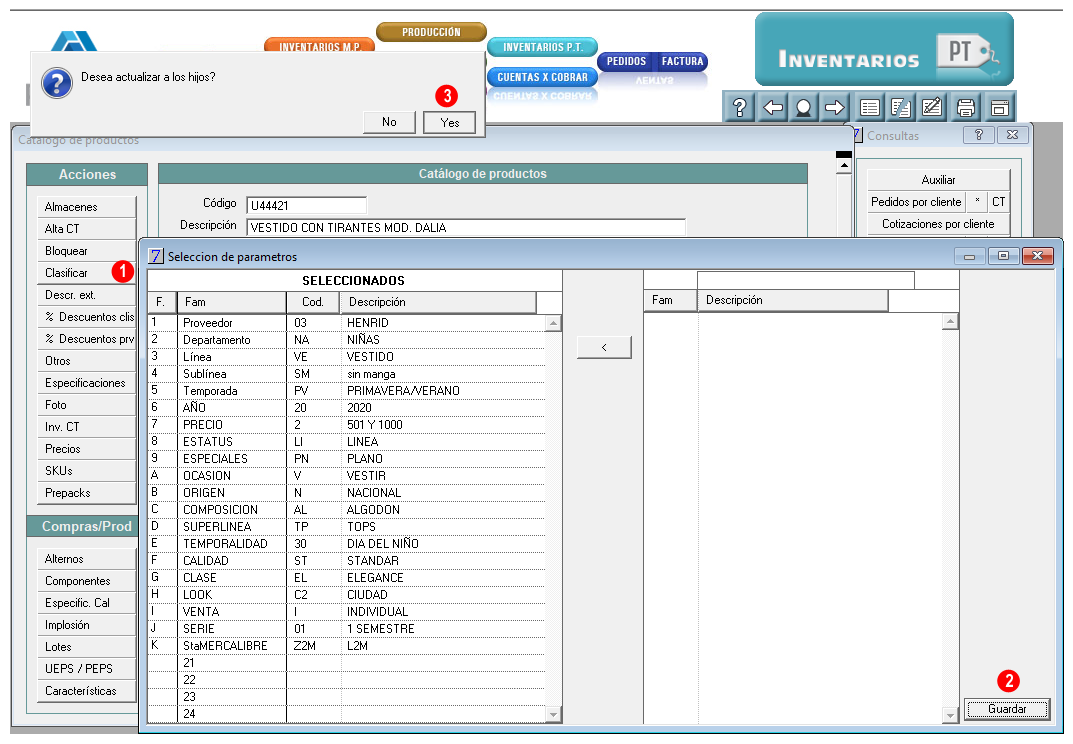The width and height of the screenshot is (1073, 744).
Task: Click the Descripción input field
Action: coord(466,227)
